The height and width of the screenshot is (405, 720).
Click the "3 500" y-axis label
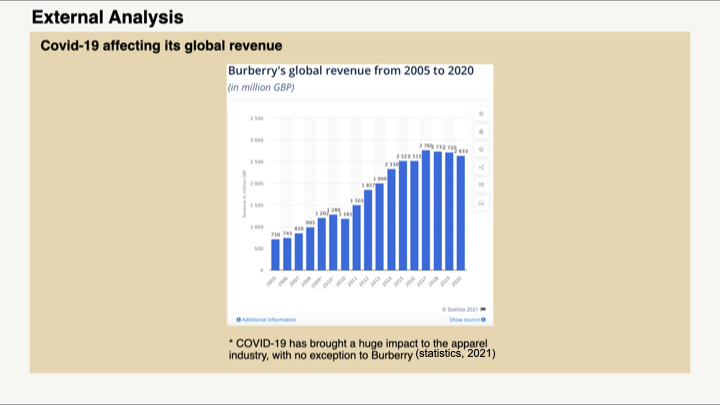pos(257,118)
